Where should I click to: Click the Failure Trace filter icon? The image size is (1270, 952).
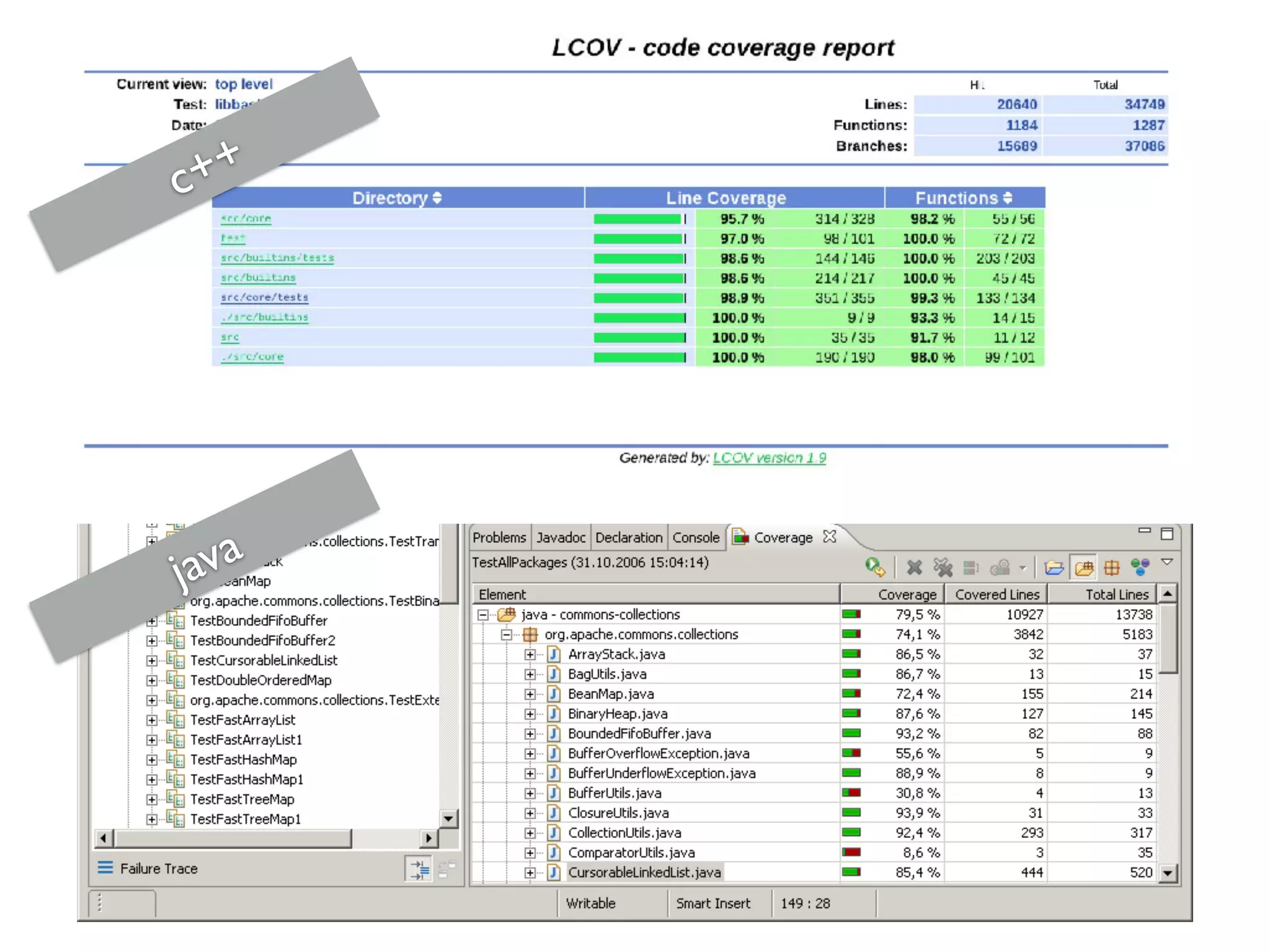pyautogui.click(x=419, y=869)
